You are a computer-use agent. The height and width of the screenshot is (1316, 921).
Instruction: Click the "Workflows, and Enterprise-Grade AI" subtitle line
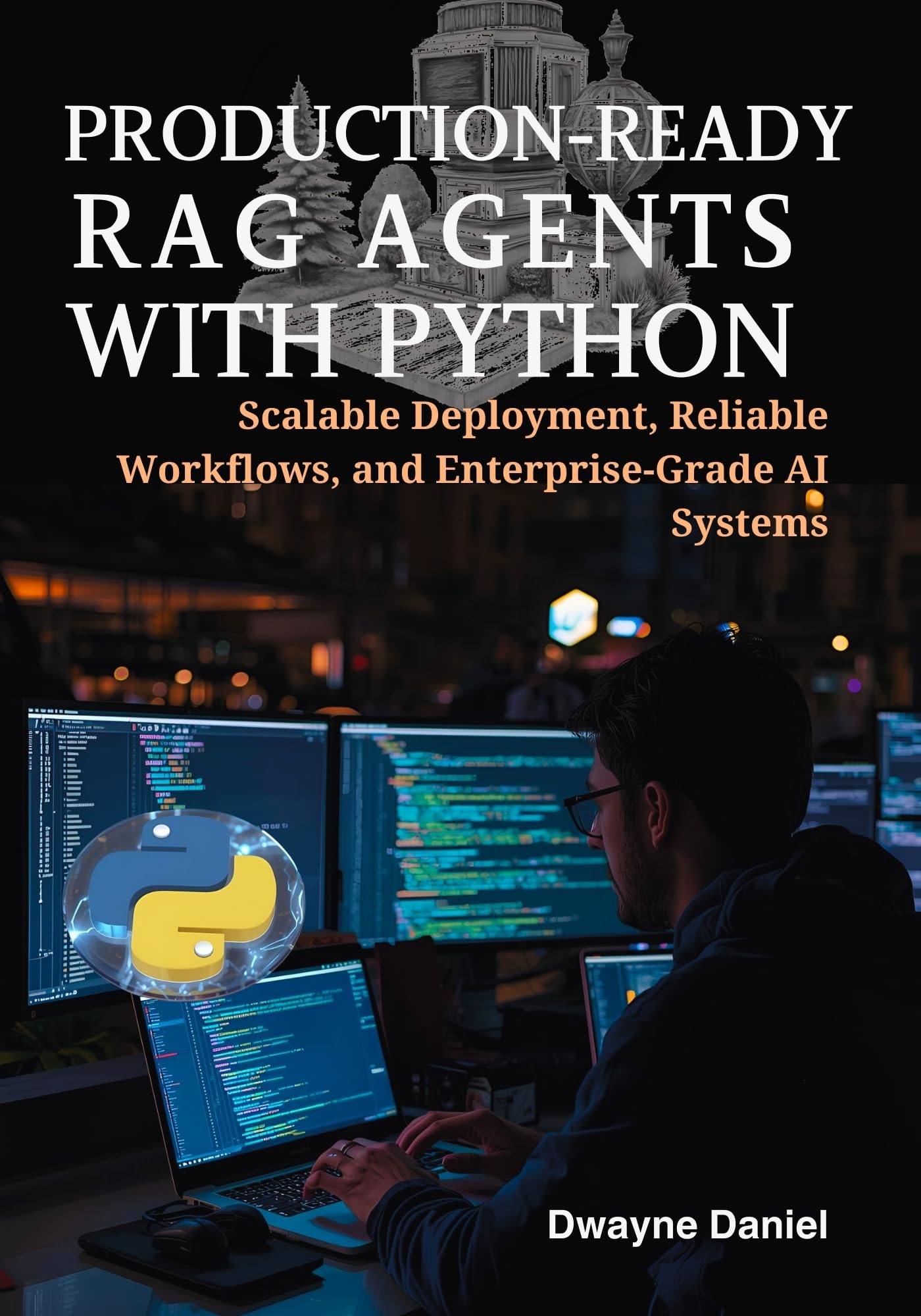pos(472,470)
